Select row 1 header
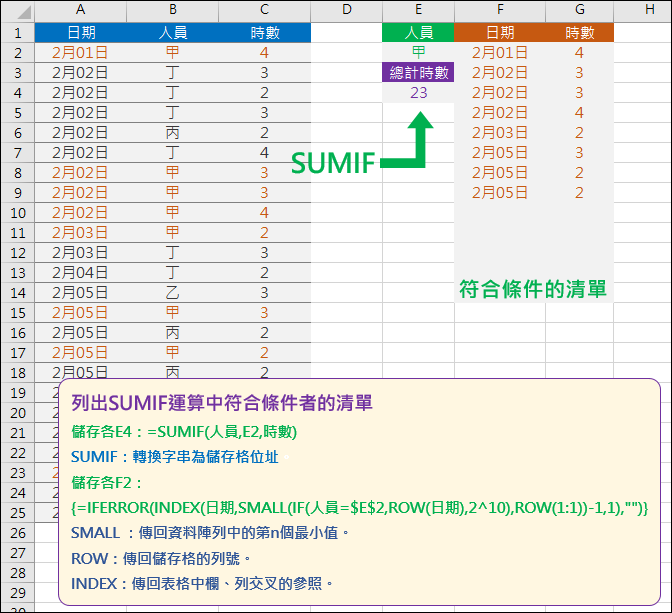The width and height of the screenshot is (672, 613). (18, 33)
